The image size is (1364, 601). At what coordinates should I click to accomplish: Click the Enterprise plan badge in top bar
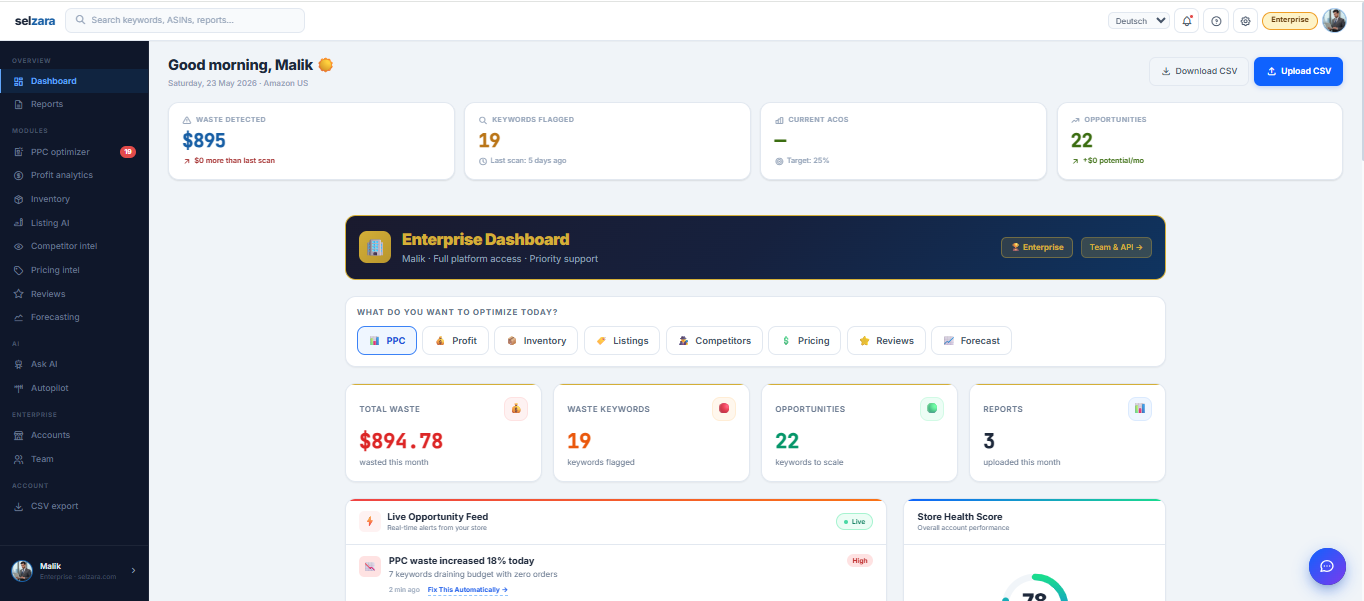pos(1290,20)
